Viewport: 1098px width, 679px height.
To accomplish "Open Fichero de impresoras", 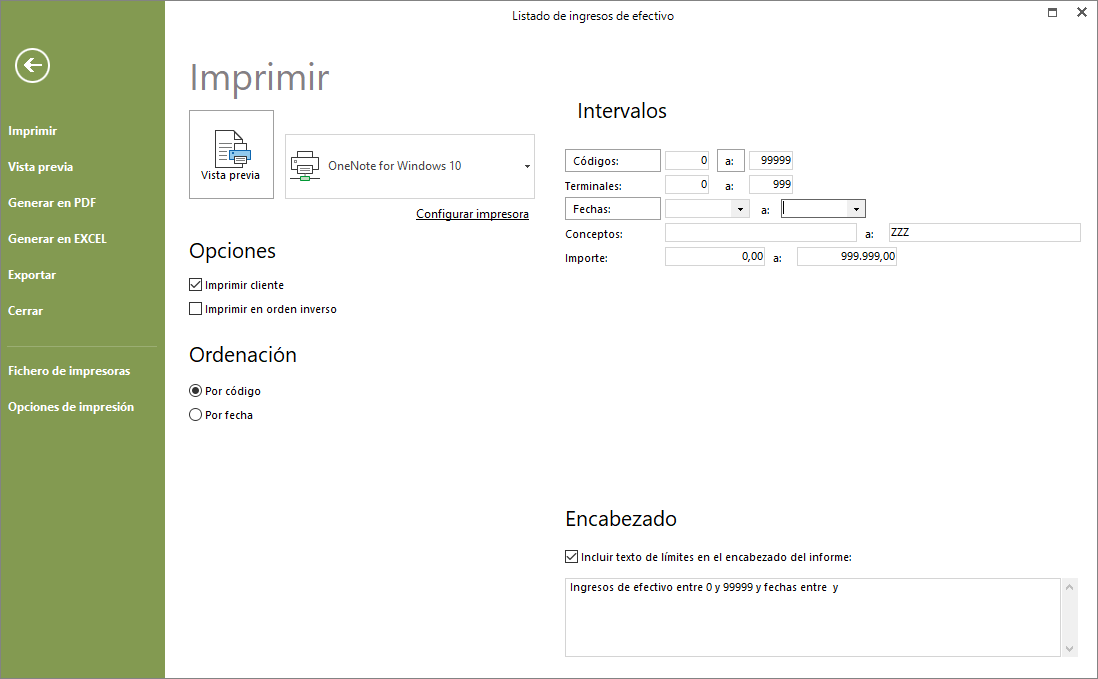I will coord(69,371).
